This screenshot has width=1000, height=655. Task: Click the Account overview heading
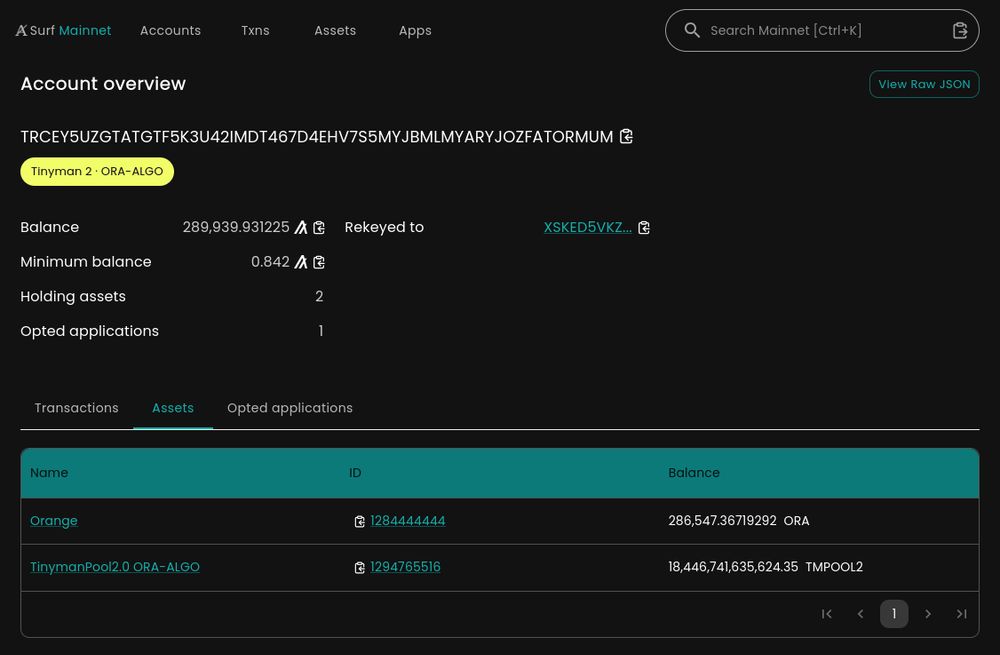pyautogui.click(x=103, y=84)
